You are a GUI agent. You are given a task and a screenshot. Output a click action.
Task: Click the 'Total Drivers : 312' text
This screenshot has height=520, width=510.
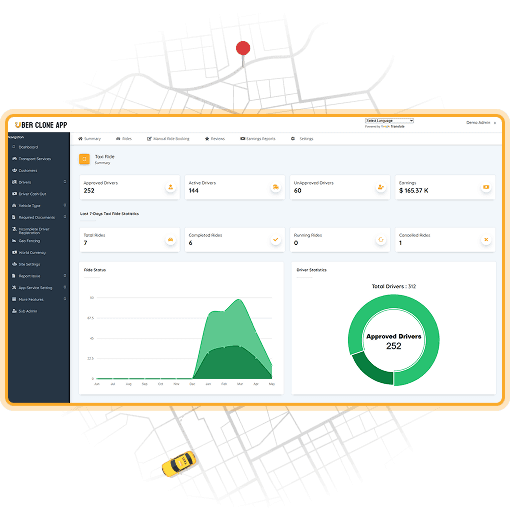[394, 286]
